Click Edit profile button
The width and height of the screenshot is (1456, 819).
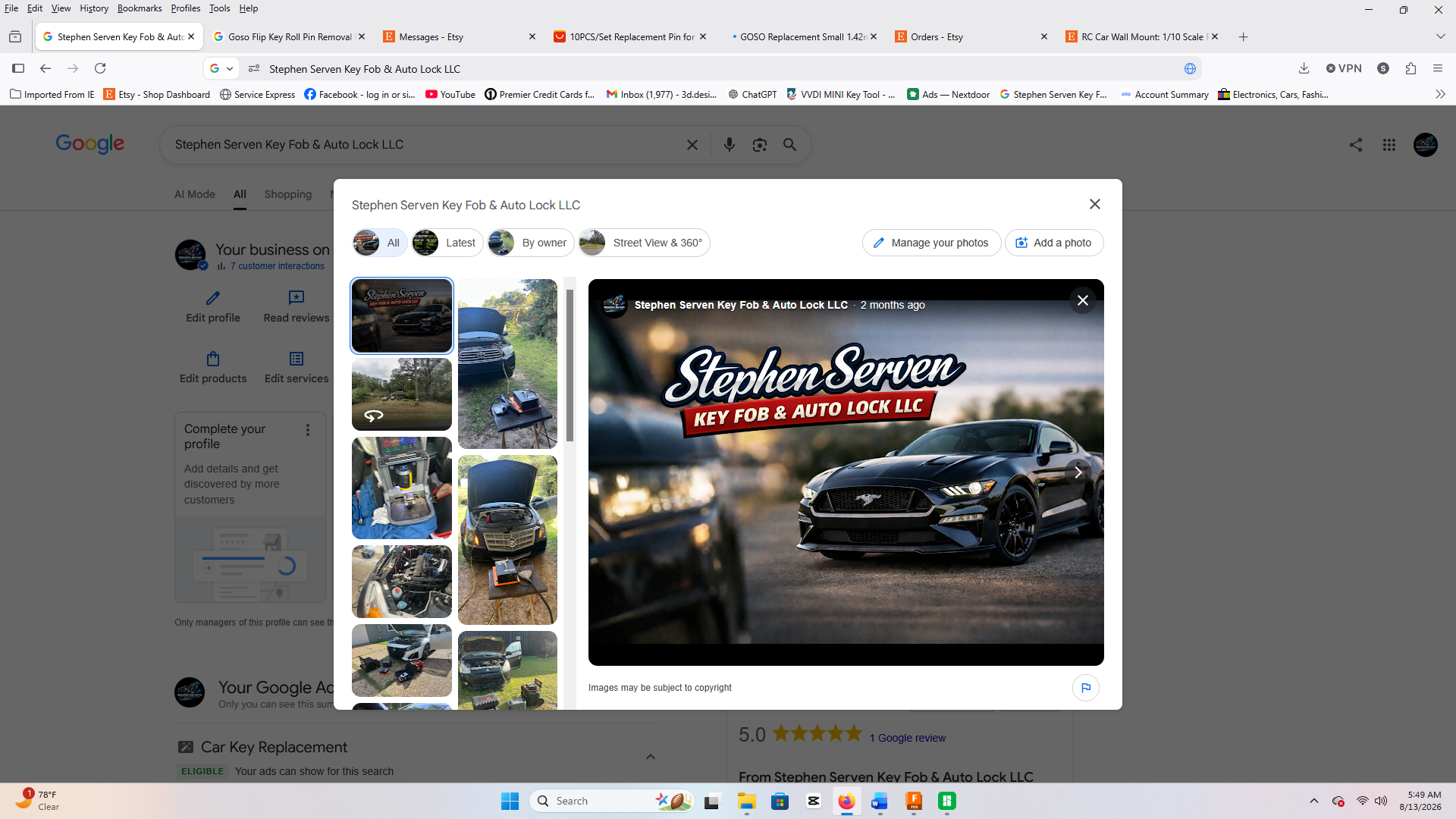point(213,307)
